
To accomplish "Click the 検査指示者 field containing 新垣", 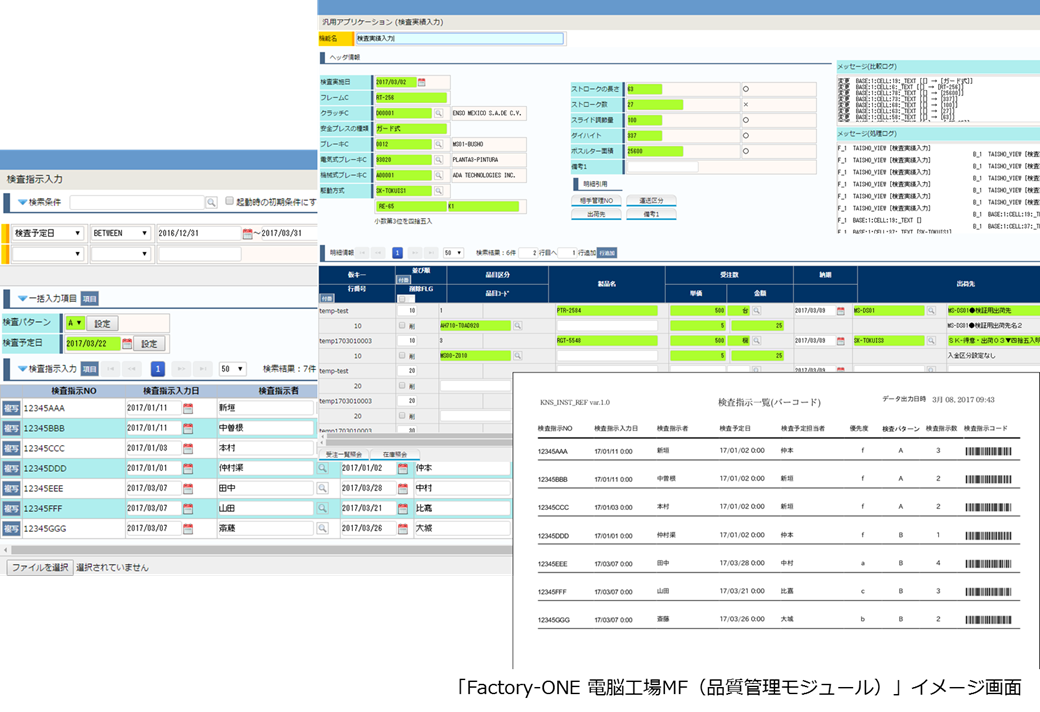I will pyautogui.click(x=265, y=408).
